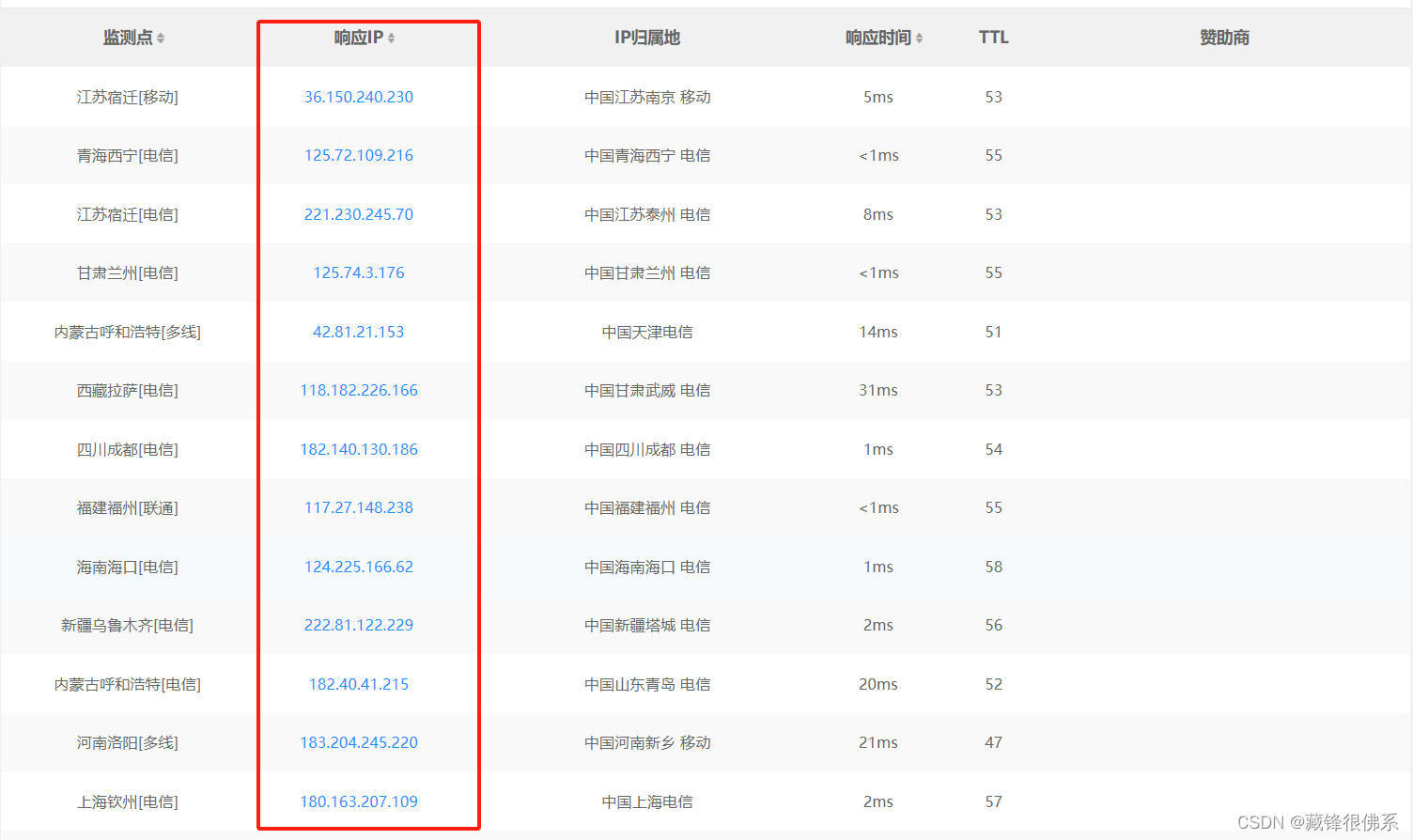Viewport: 1413px width, 840px height.
Task: Select monitoring point 上海钦州[电信]
Action: pyautogui.click(x=128, y=801)
